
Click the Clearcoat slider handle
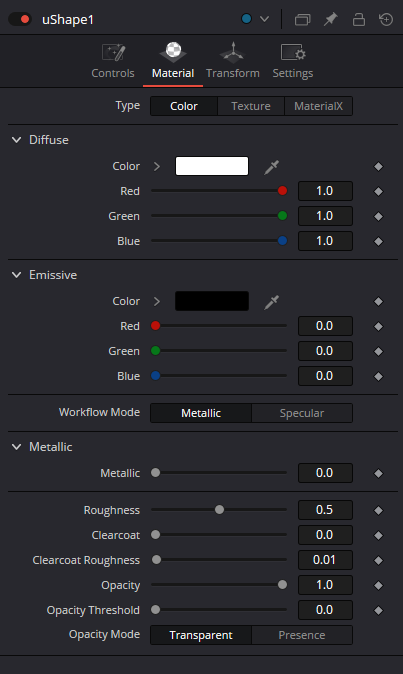pos(156,535)
